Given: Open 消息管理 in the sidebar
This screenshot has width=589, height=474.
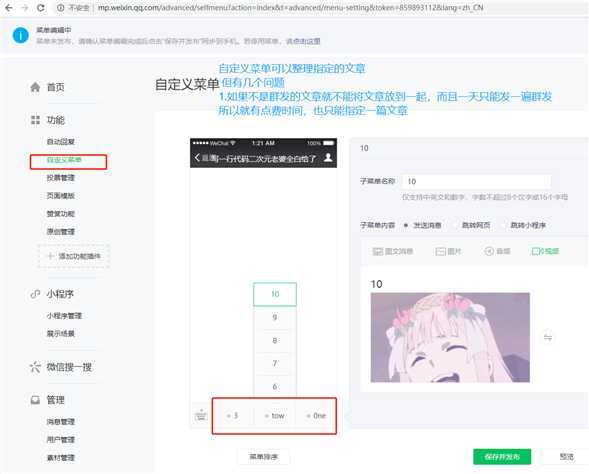Looking at the screenshot, I should pos(60,422).
